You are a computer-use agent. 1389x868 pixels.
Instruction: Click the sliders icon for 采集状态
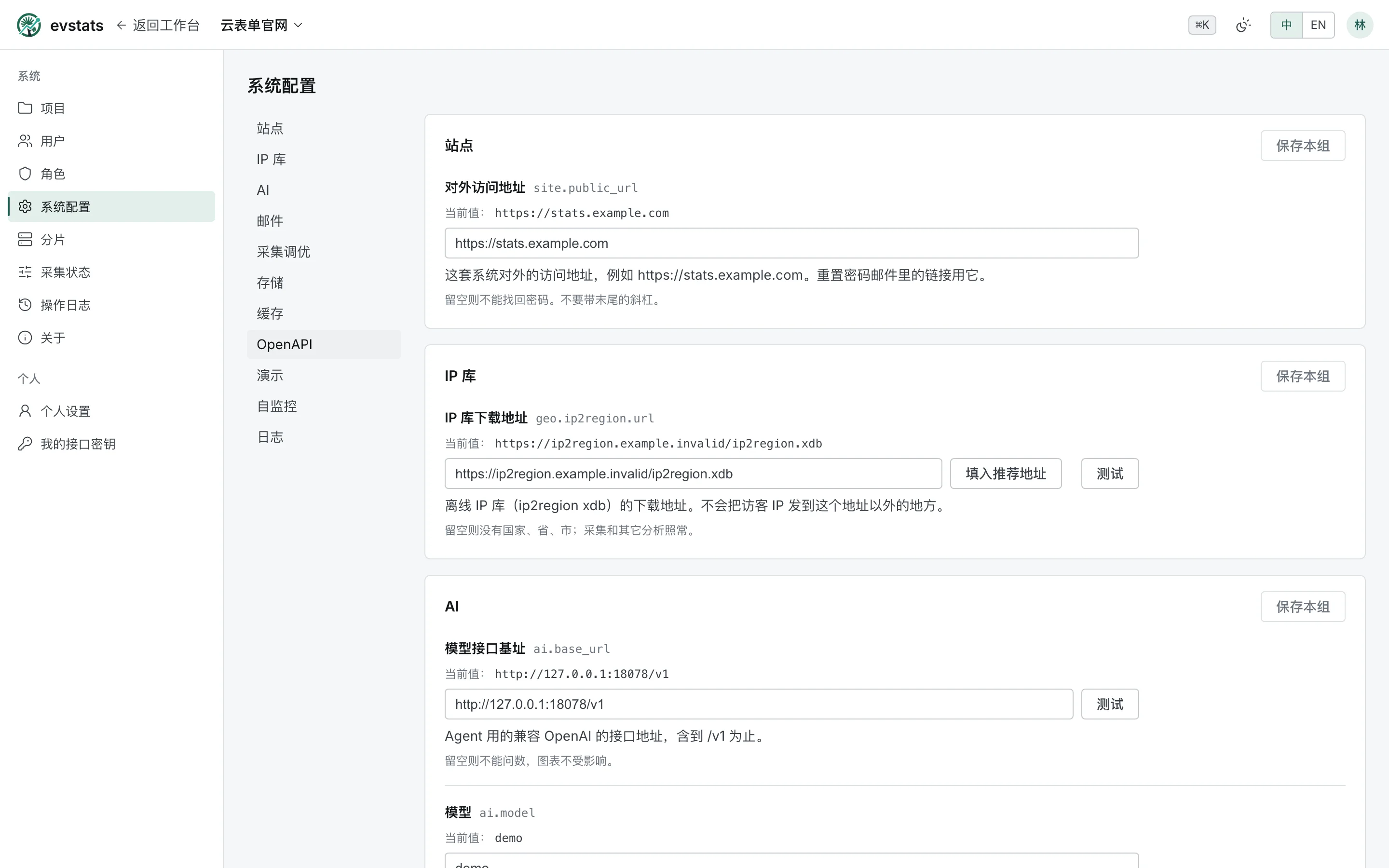point(25,272)
